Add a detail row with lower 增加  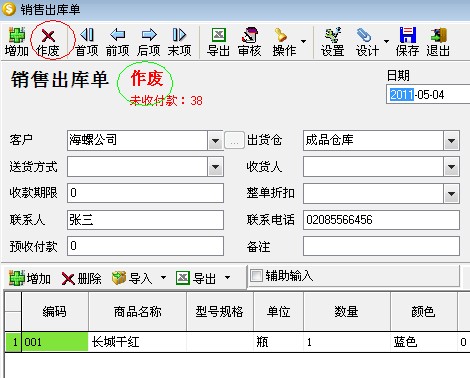[x=30, y=278]
